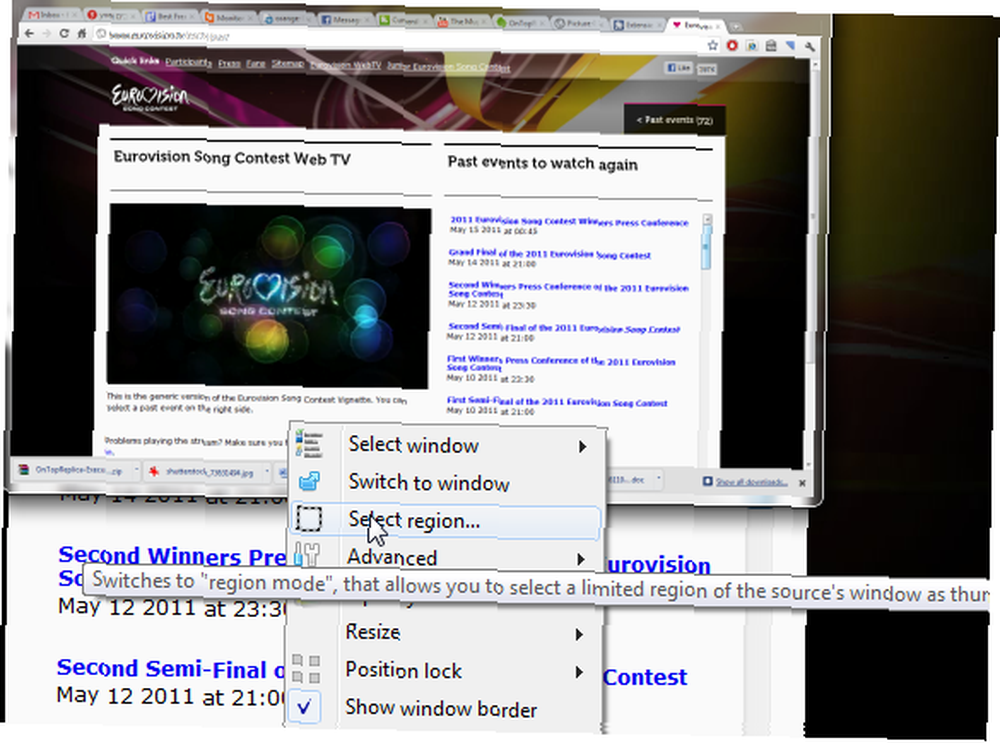Expand Resize submenu arrow

[x=579, y=634]
